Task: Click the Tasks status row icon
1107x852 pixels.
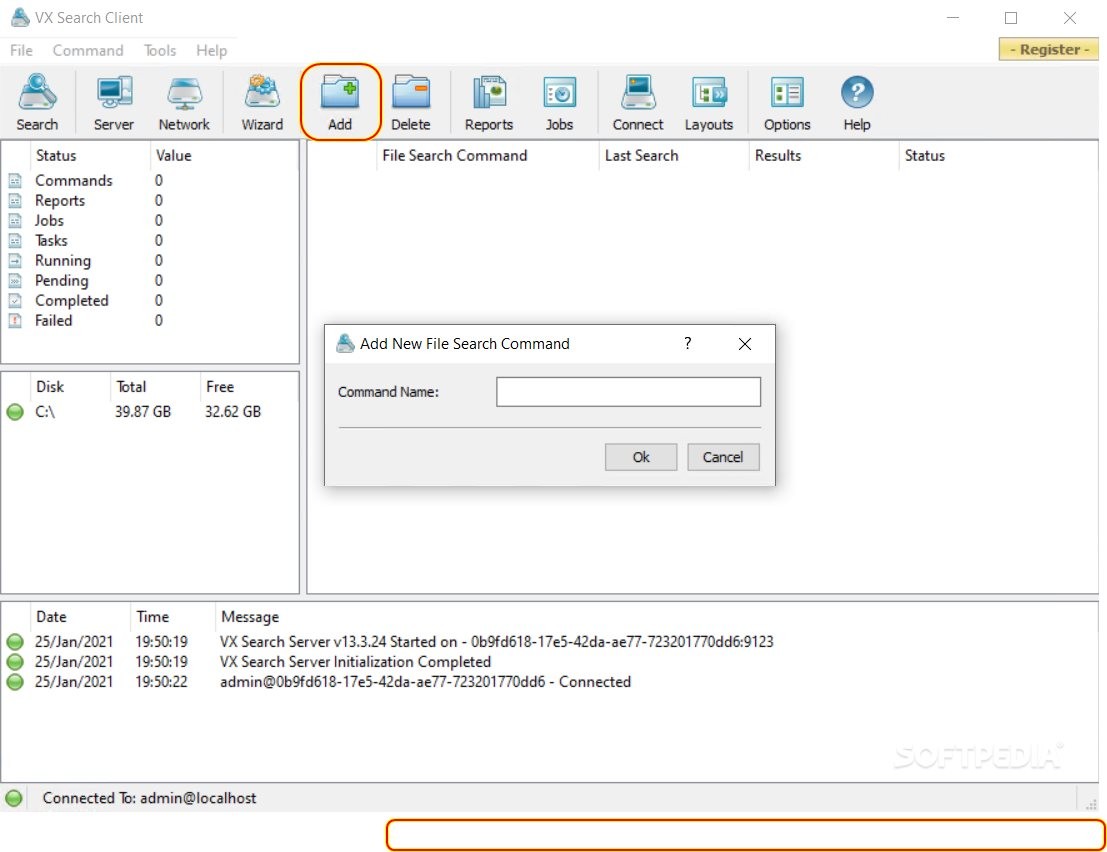Action: click(15, 241)
